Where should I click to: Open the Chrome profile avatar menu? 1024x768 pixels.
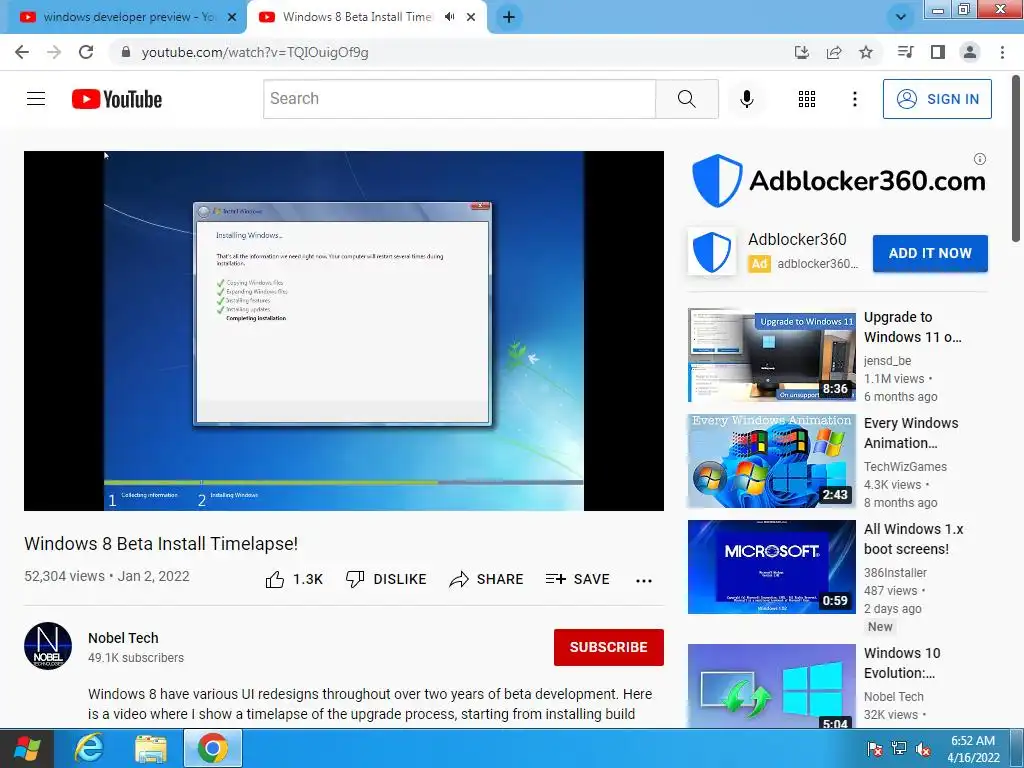[970, 52]
